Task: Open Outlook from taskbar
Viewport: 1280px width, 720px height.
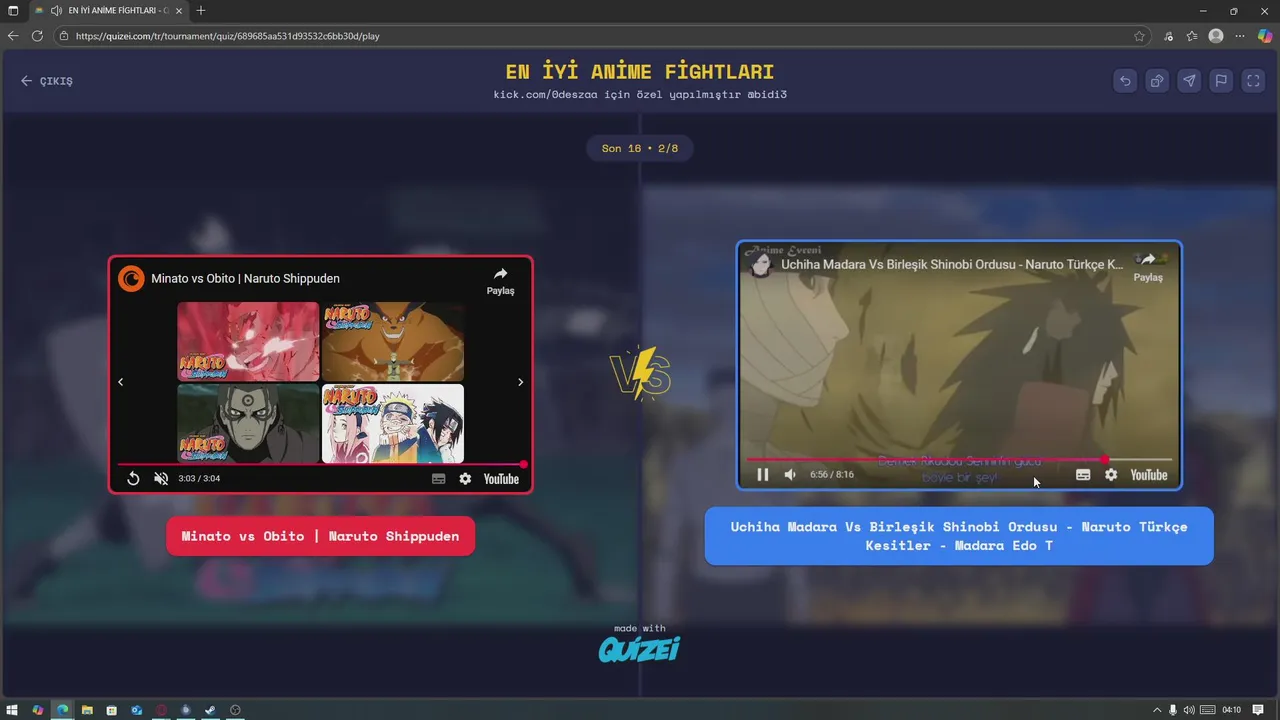Action: 136,710
